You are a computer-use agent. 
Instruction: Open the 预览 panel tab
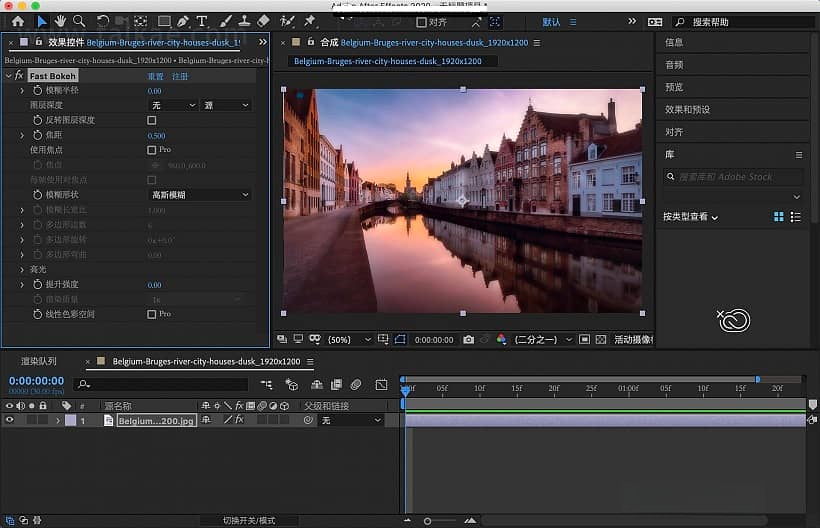pos(674,87)
